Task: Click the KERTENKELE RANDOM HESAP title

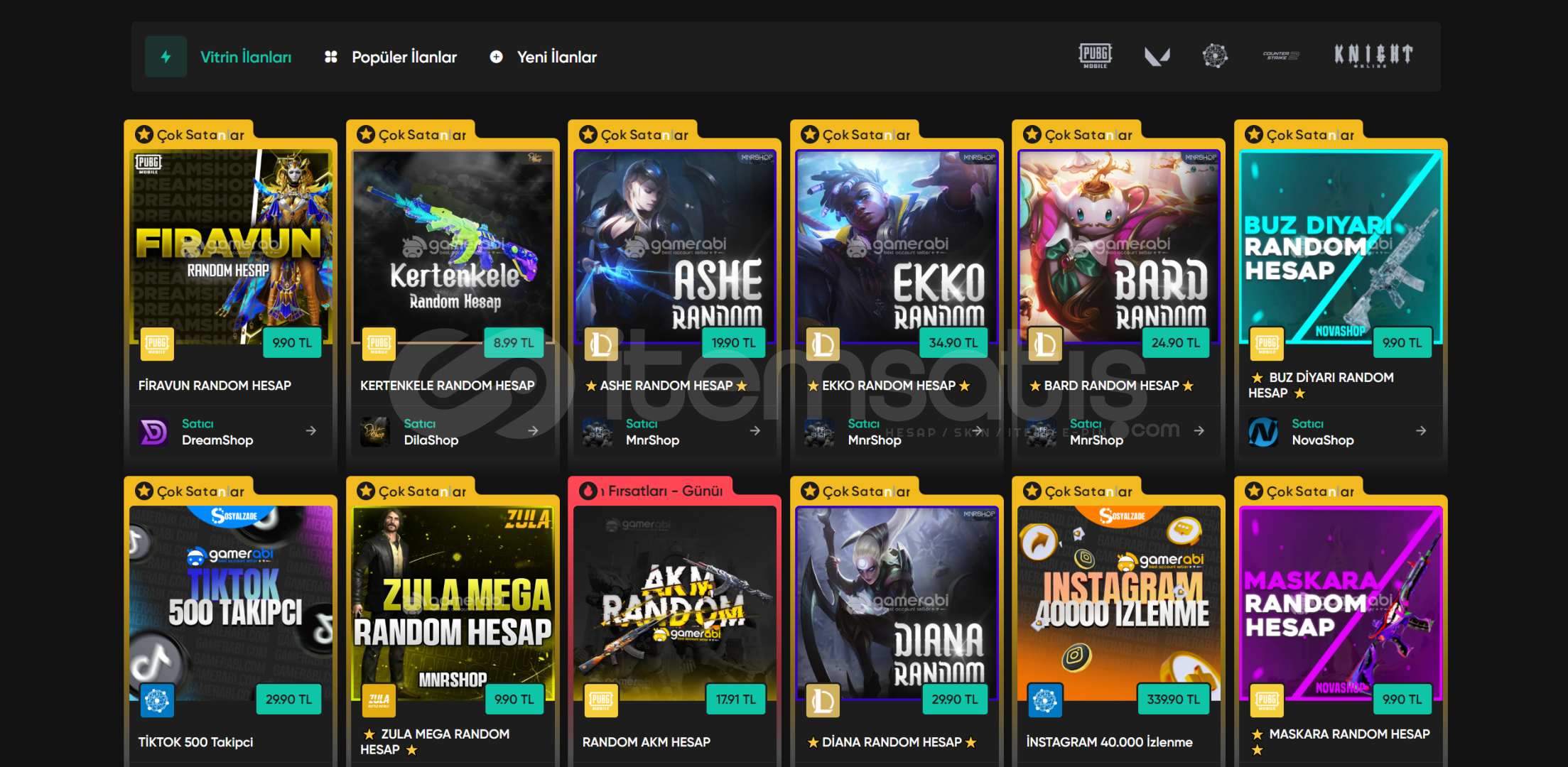Action: pos(447,386)
